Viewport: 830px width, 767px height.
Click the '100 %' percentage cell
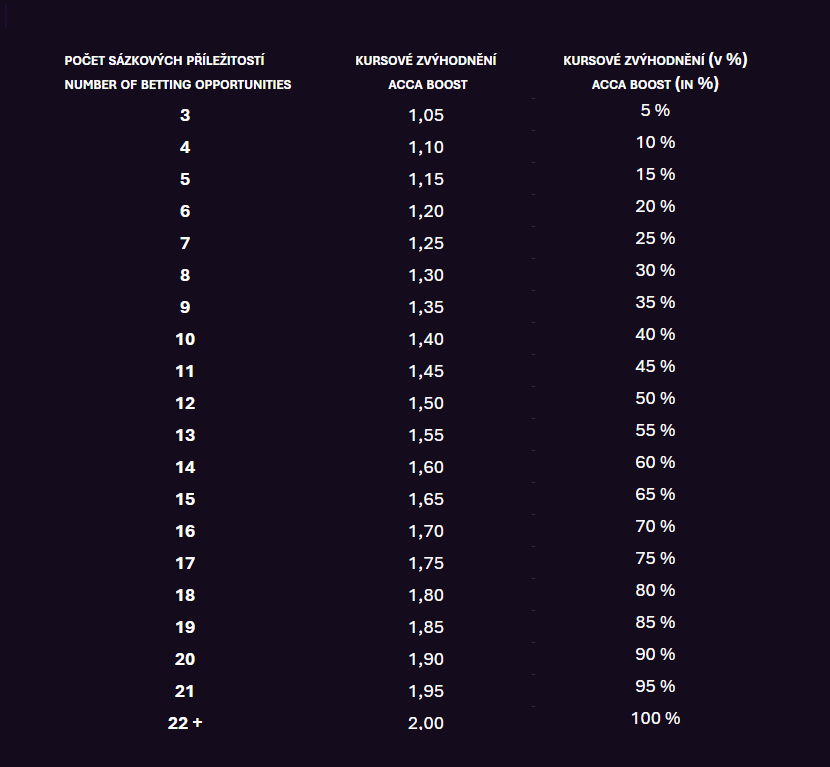(655, 718)
